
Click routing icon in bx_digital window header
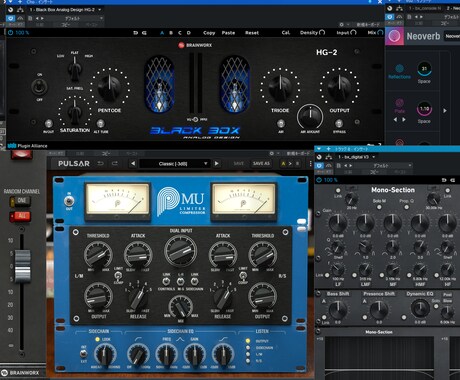pos(329,157)
